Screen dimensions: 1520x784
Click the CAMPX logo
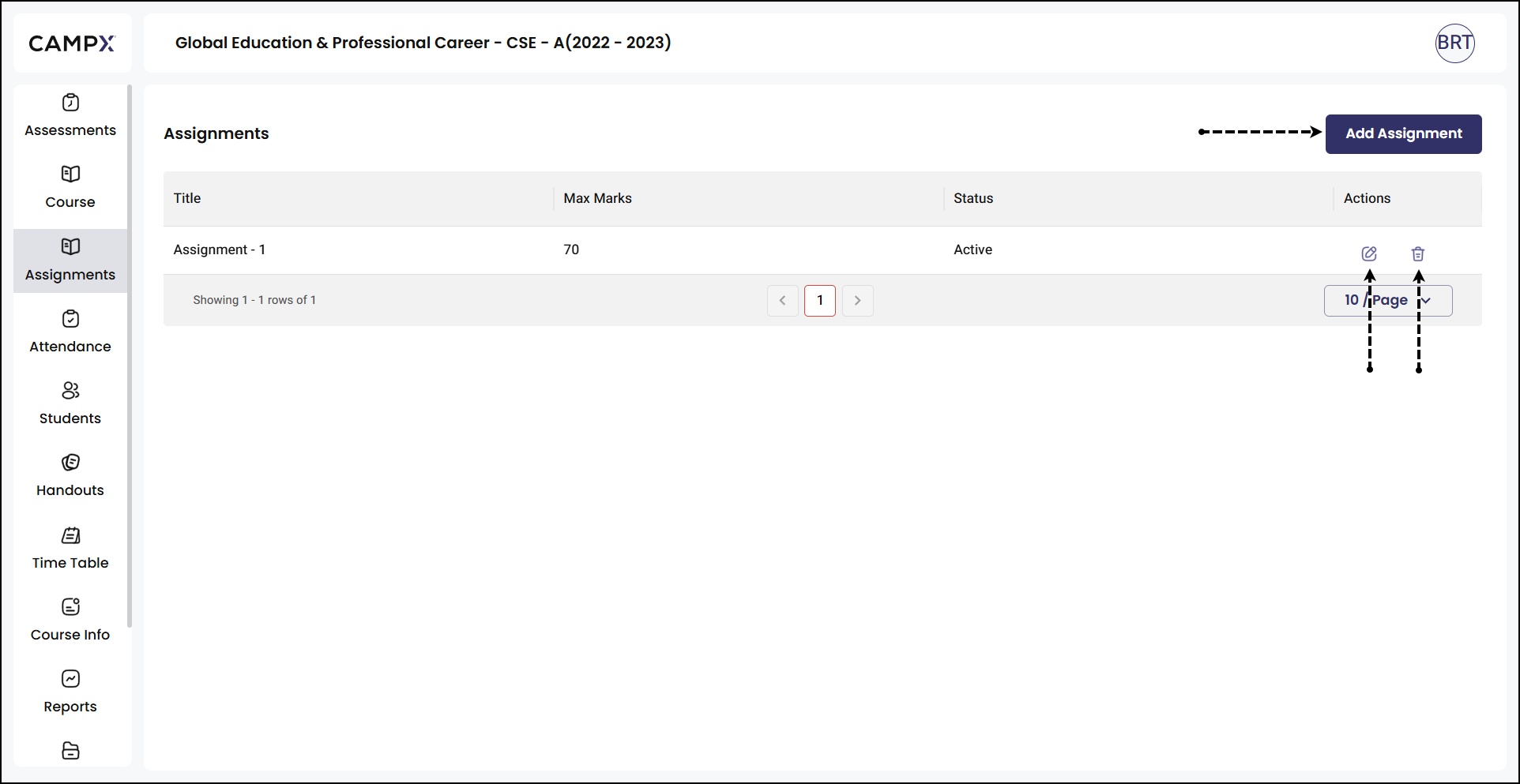72,43
